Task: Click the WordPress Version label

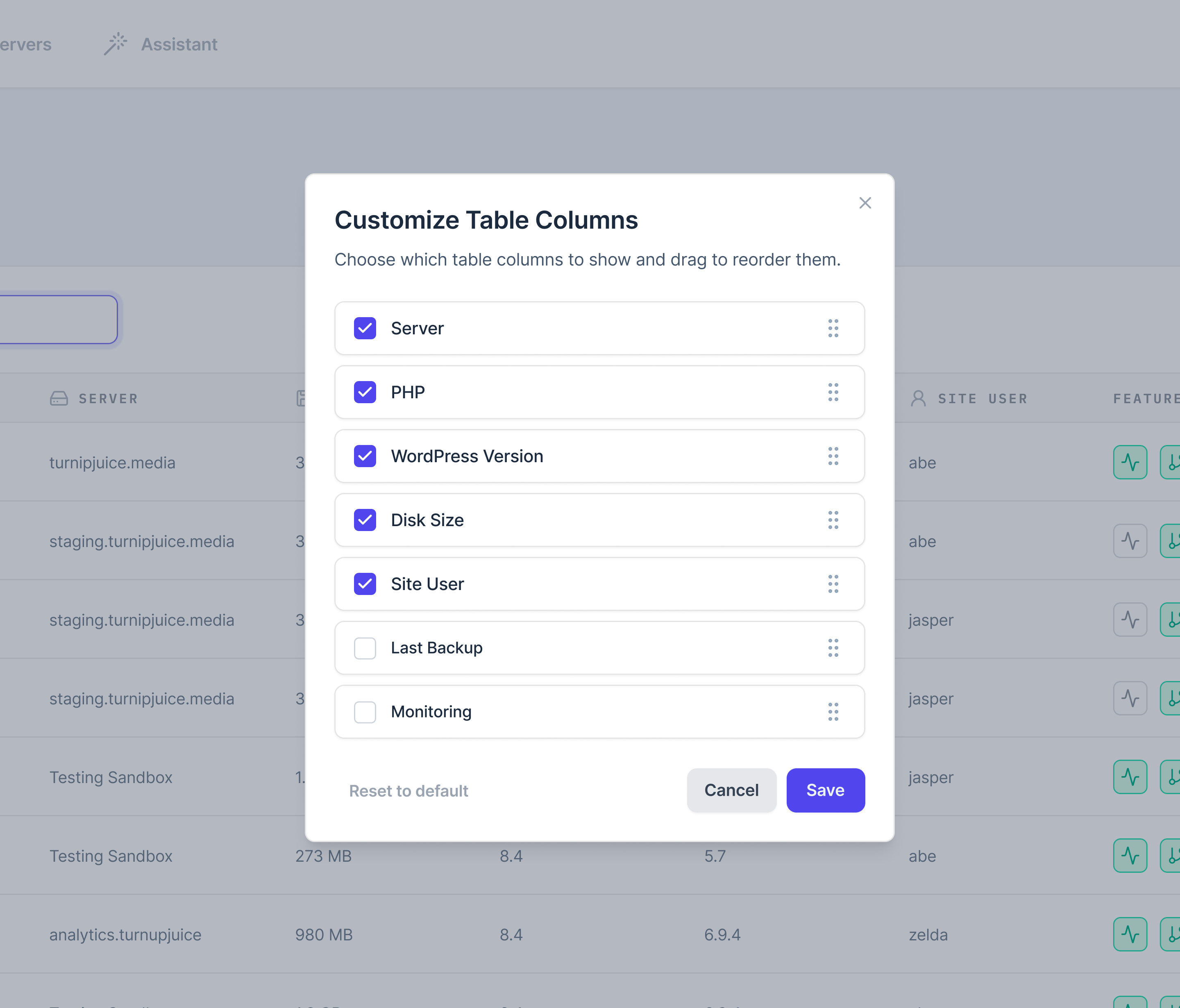Action: point(467,456)
